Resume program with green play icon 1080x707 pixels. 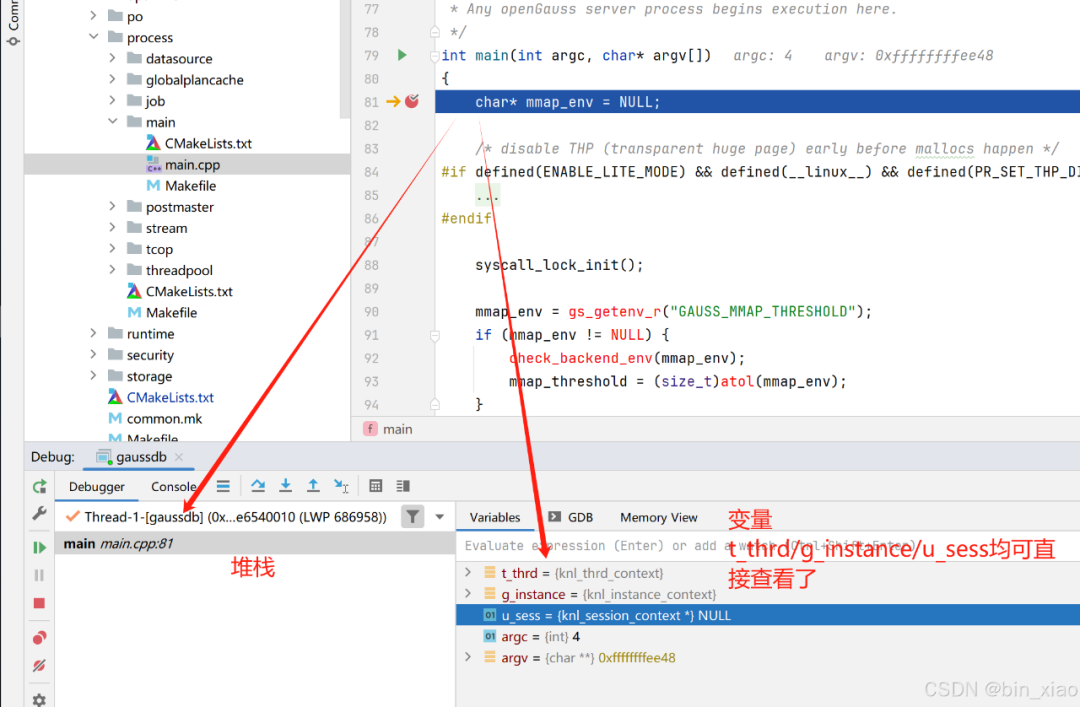39,547
